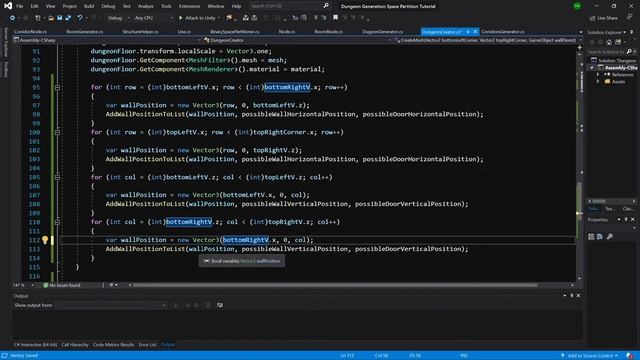Viewport: 640px width, 360px height.
Task: Close the Output panel
Action: point(578,296)
